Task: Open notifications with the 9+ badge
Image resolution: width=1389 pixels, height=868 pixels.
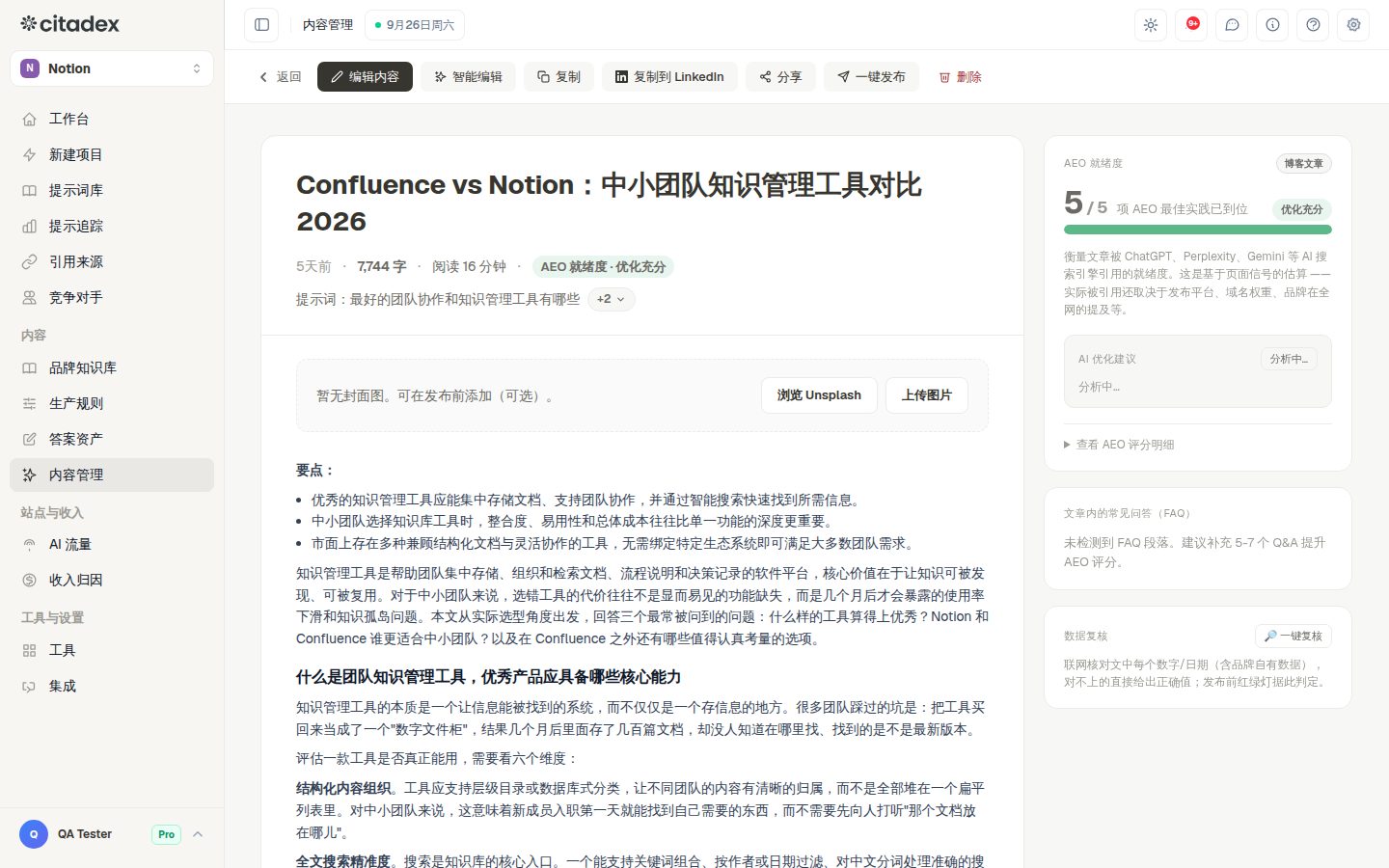Action: coord(1191,25)
